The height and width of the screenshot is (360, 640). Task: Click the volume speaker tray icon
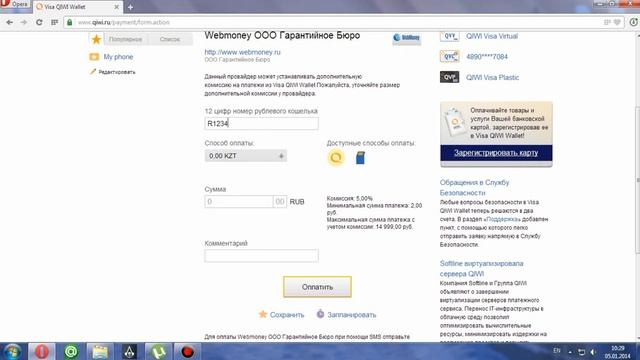point(593,352)
